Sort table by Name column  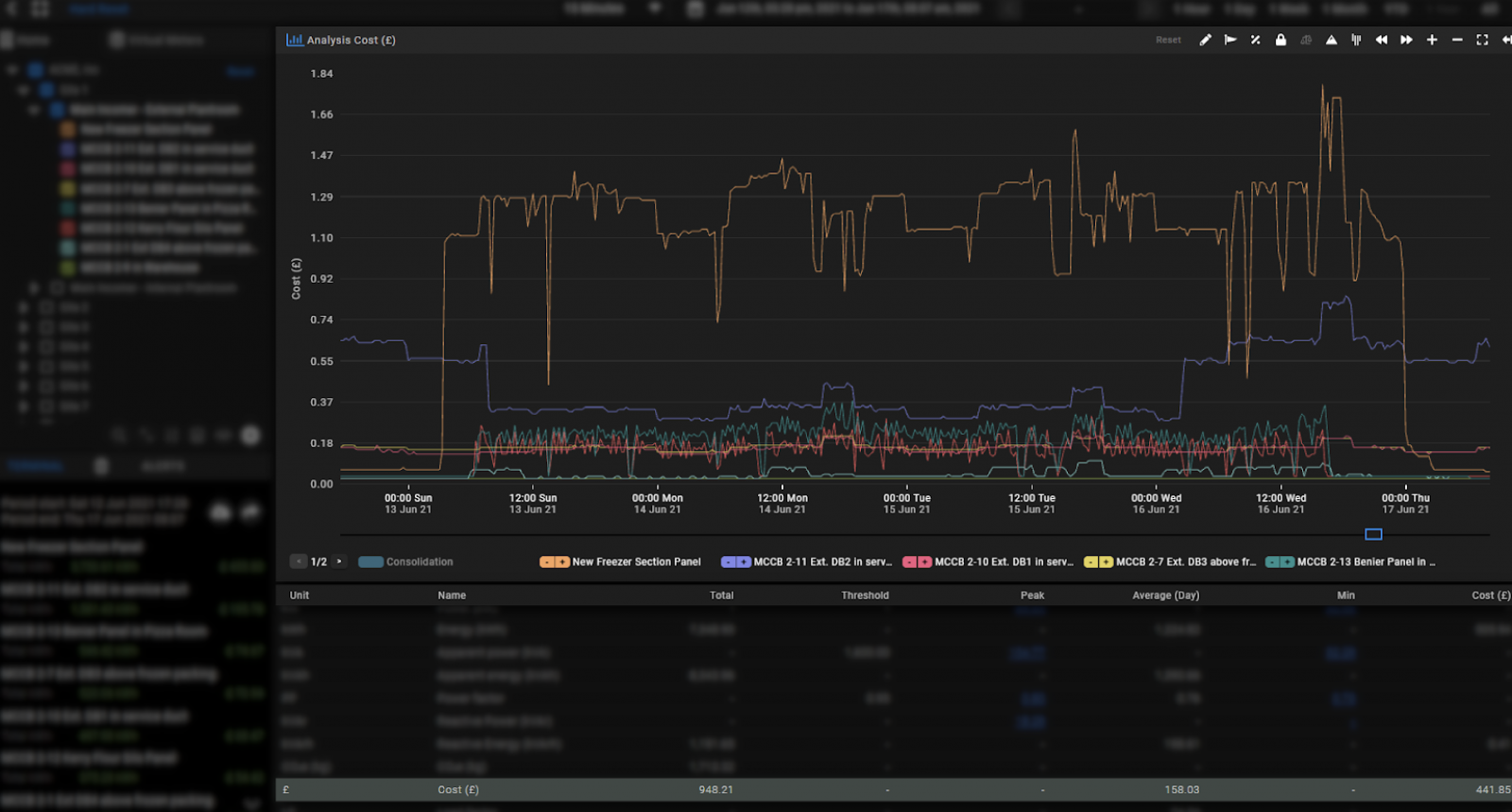pyautogui.click(x=452, y=596)
